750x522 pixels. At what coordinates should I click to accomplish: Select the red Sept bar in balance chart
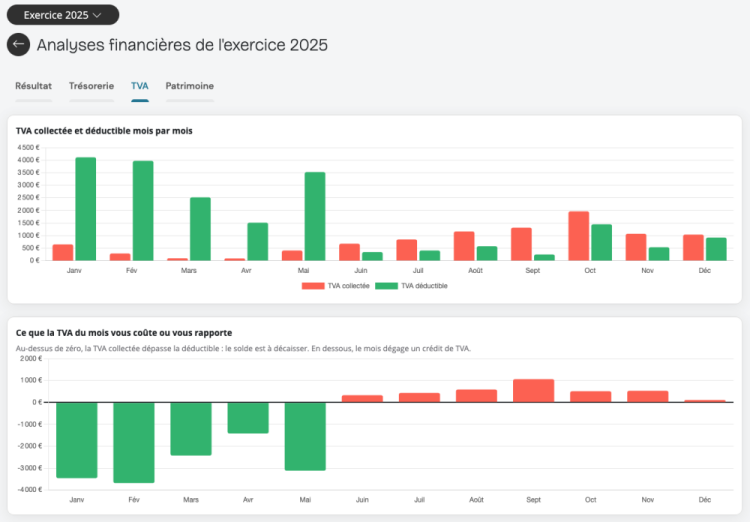pos(534,391)
